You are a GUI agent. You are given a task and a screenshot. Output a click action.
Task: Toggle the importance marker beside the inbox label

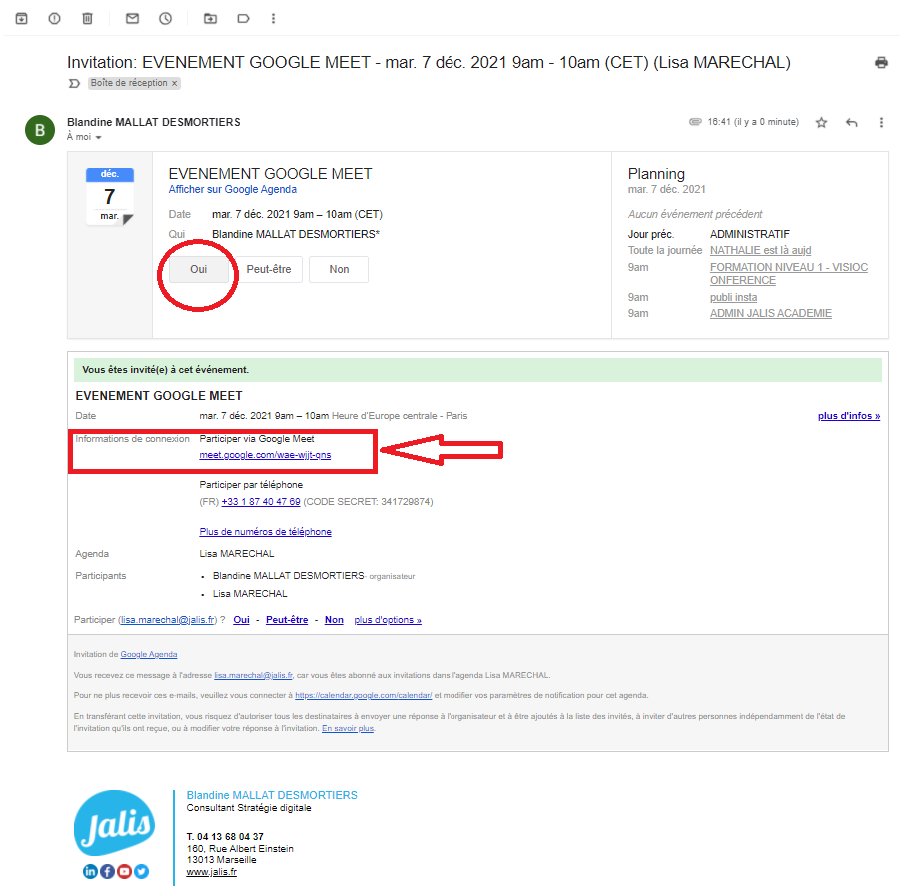click(74, 83)
